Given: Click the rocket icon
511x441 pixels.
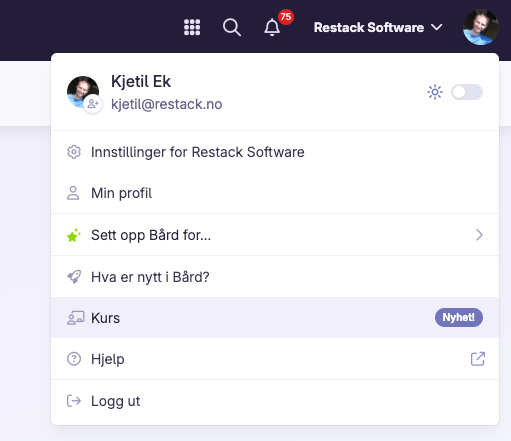Looking at the screenshot, I should 74,277.
